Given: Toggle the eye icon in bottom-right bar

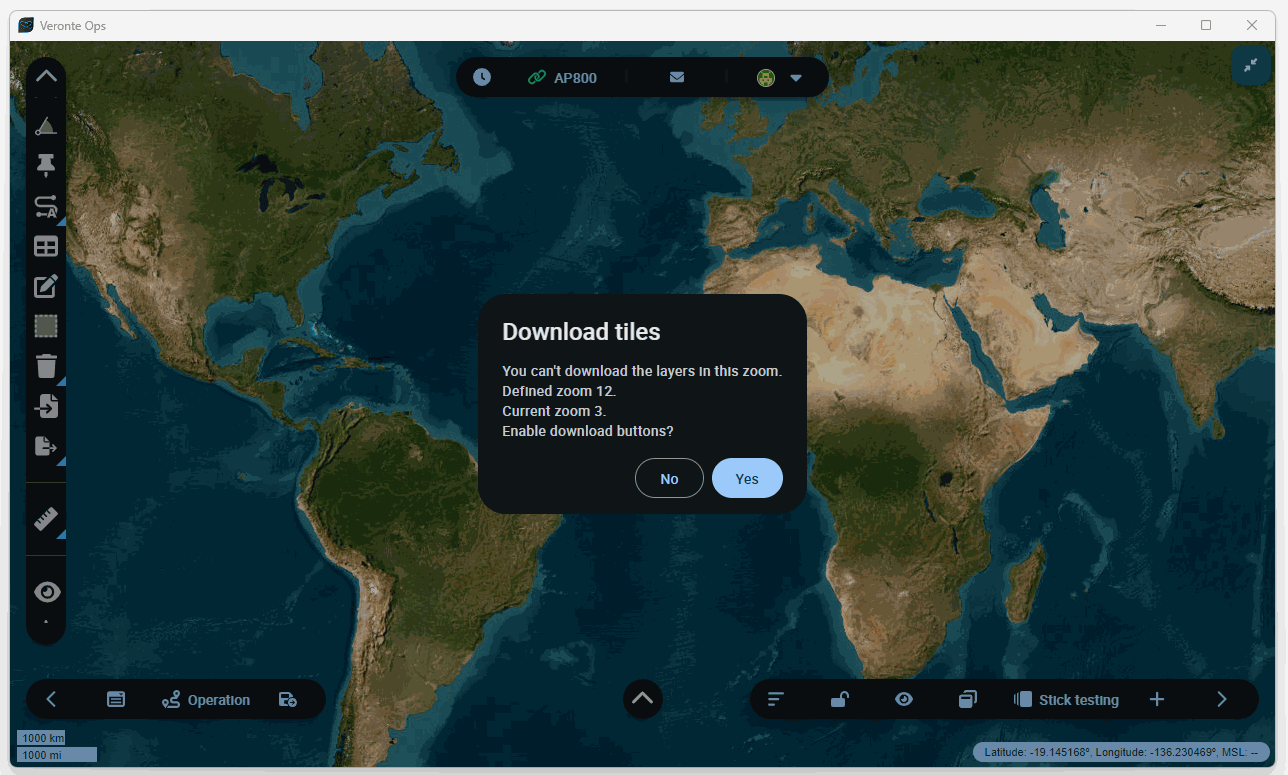Looking at the screenshot, I should (904, 699).
